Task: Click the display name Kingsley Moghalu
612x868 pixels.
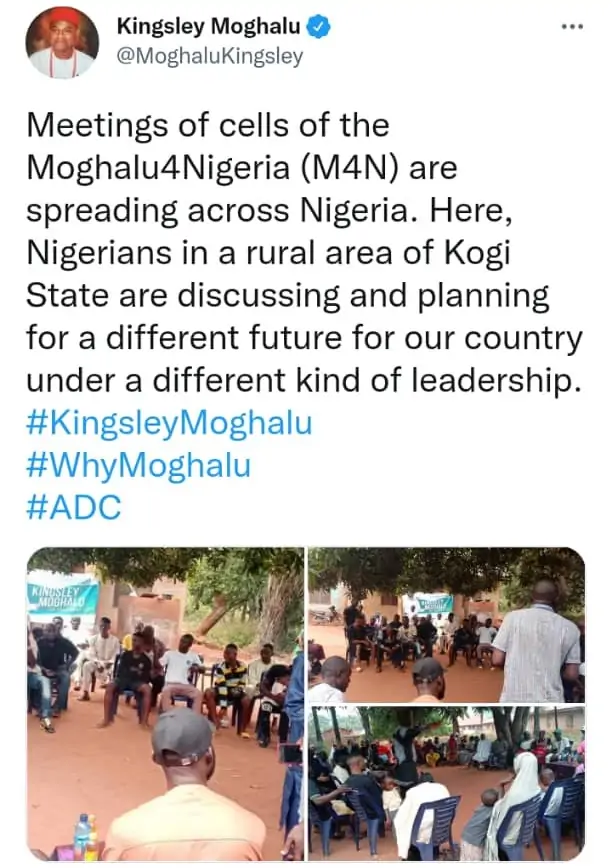Action: coord(207,27)
